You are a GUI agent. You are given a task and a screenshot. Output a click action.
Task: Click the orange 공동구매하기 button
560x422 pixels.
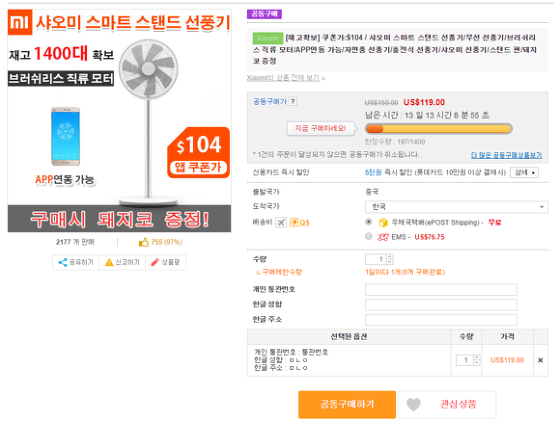347,405
